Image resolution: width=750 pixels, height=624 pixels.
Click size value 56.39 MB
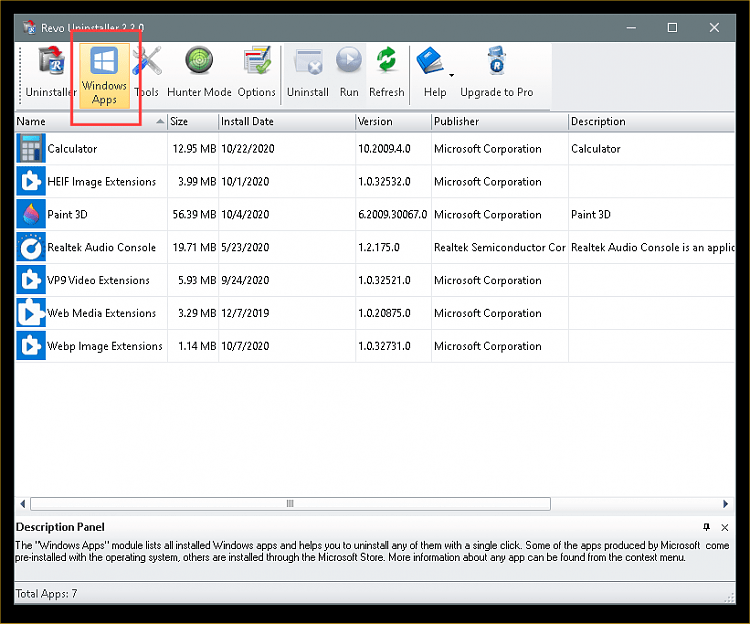(x=194, y=214)
